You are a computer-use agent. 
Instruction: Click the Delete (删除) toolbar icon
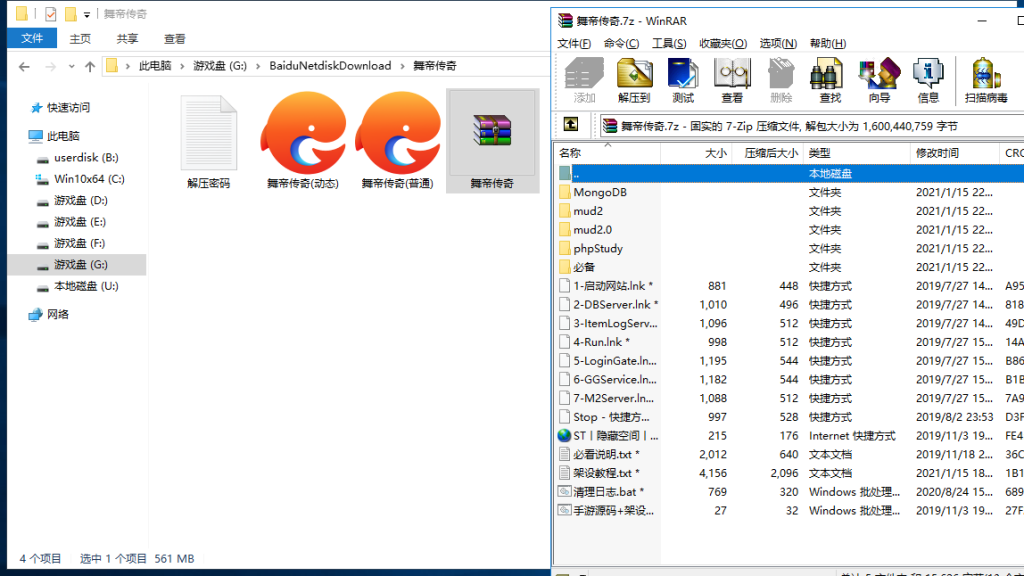click(x=780, y=80)
